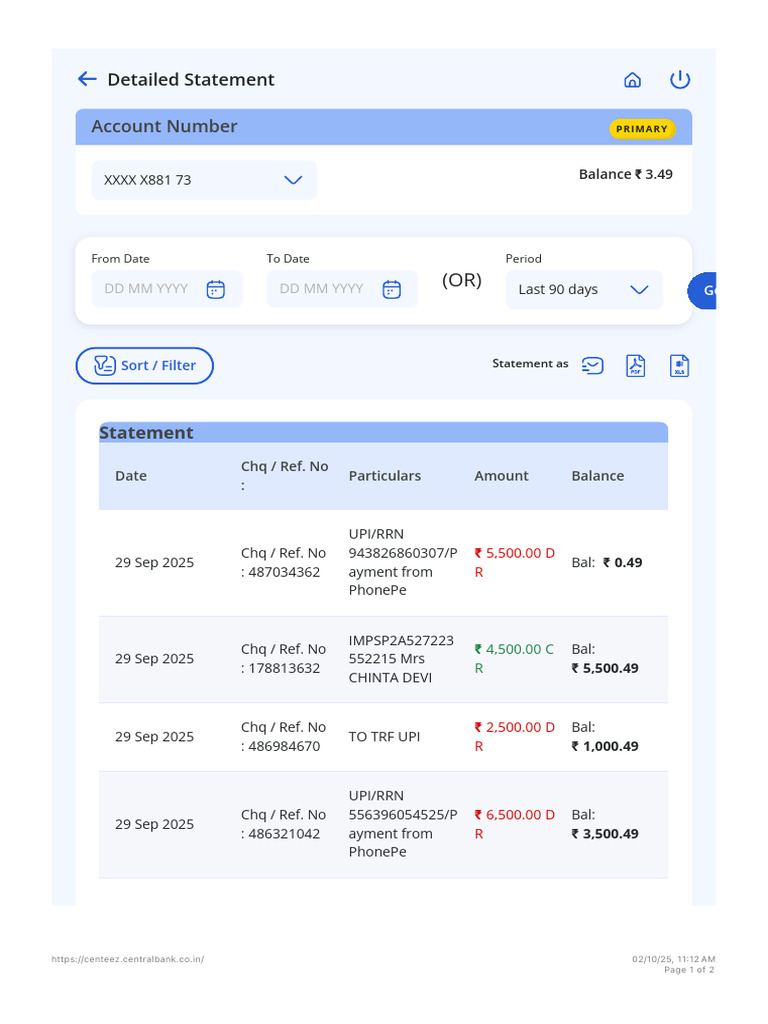Viewport: 768px width, 1024px height.
Task: Click the balance ₹ 5,500.49 cell
Action: pyautogui.click(x=605, y=658)
